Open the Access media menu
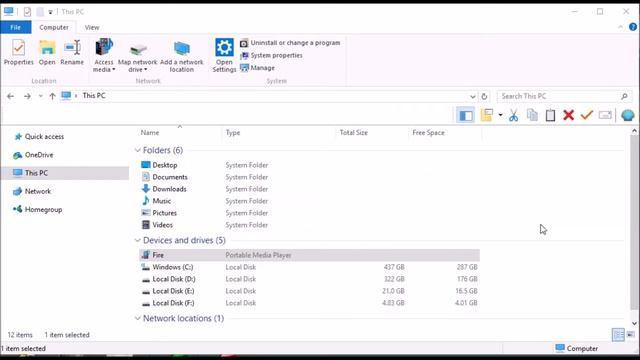The width and height of the screenshot is (640, 360). click(x=104, y=56)
